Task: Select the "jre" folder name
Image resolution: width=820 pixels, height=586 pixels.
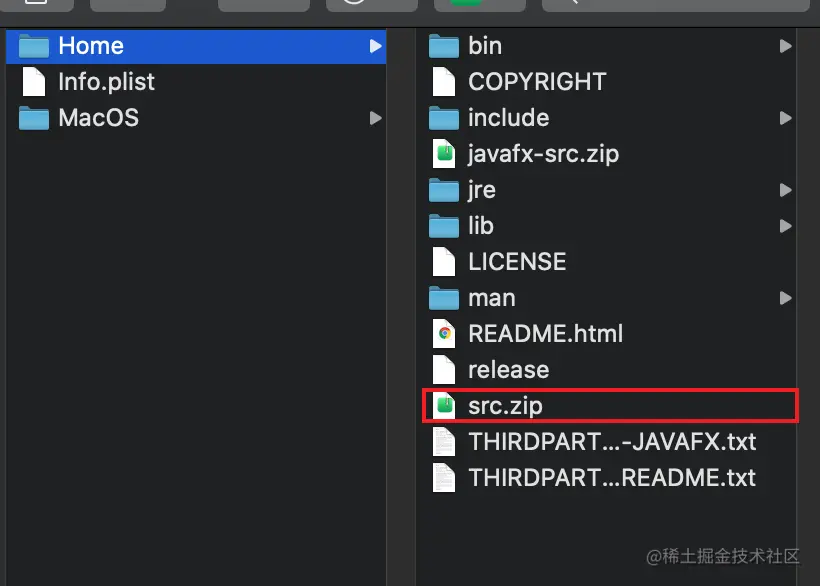Action: click(482, 190)
